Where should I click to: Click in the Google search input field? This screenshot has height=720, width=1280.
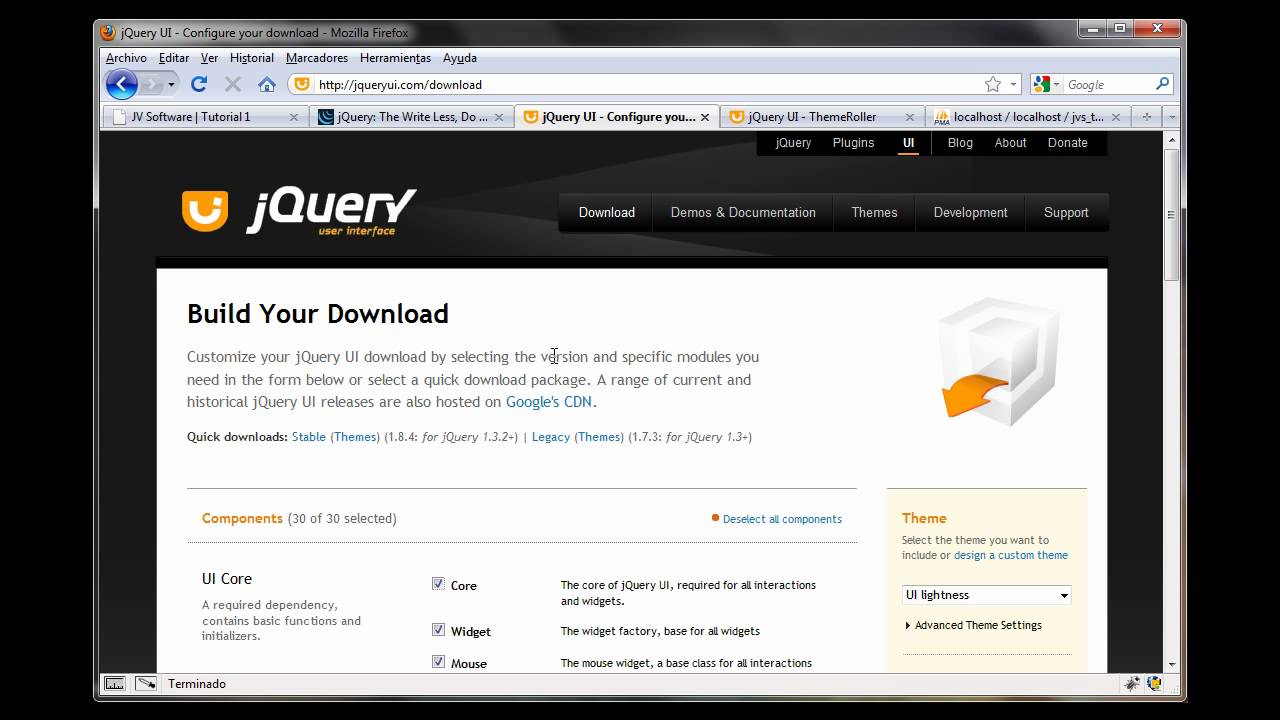point(1108,84)
